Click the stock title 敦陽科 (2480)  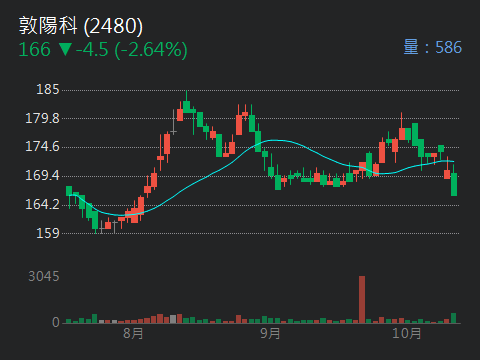pos(81,26)
